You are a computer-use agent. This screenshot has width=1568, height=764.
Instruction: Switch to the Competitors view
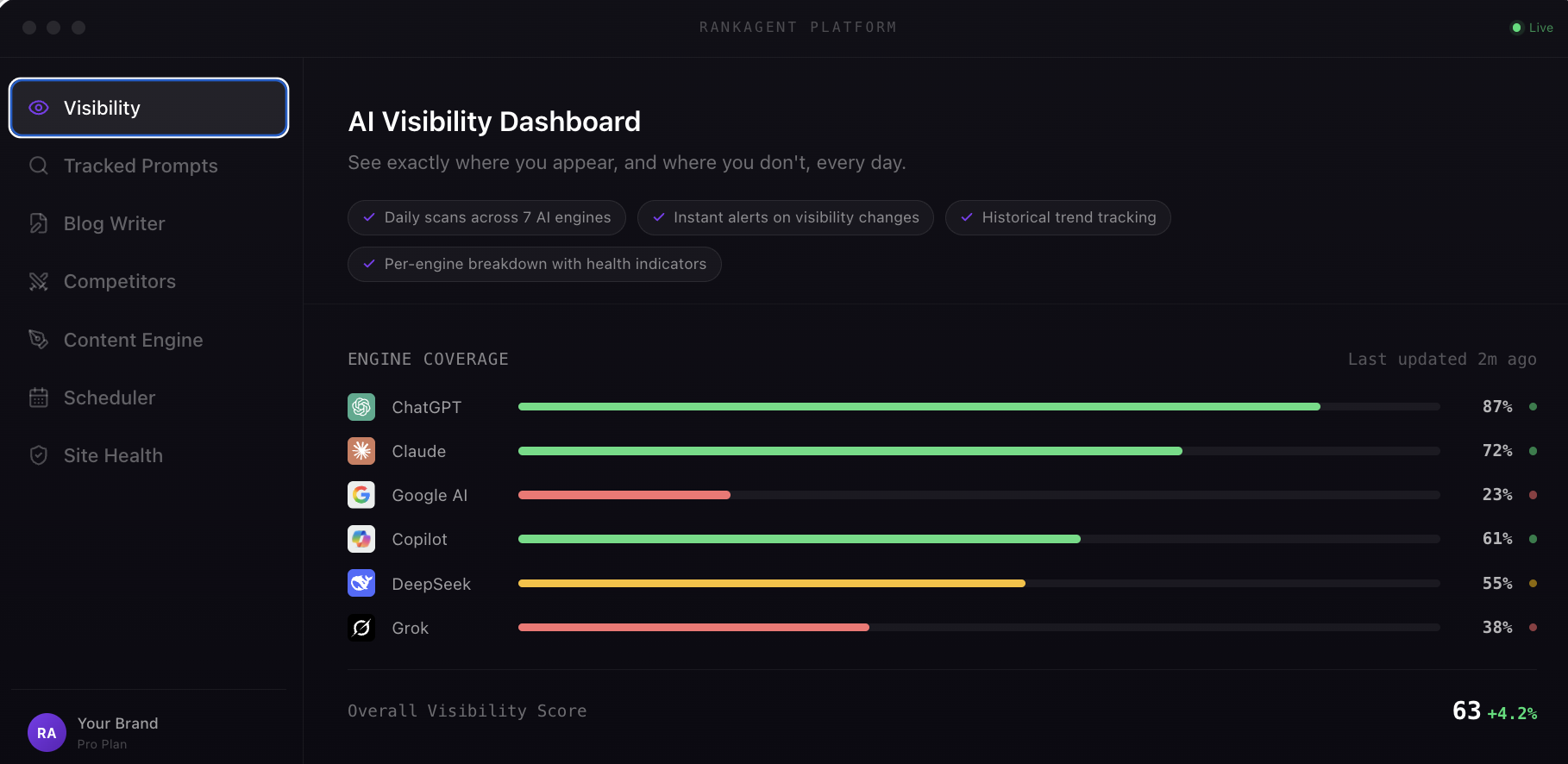119,281
